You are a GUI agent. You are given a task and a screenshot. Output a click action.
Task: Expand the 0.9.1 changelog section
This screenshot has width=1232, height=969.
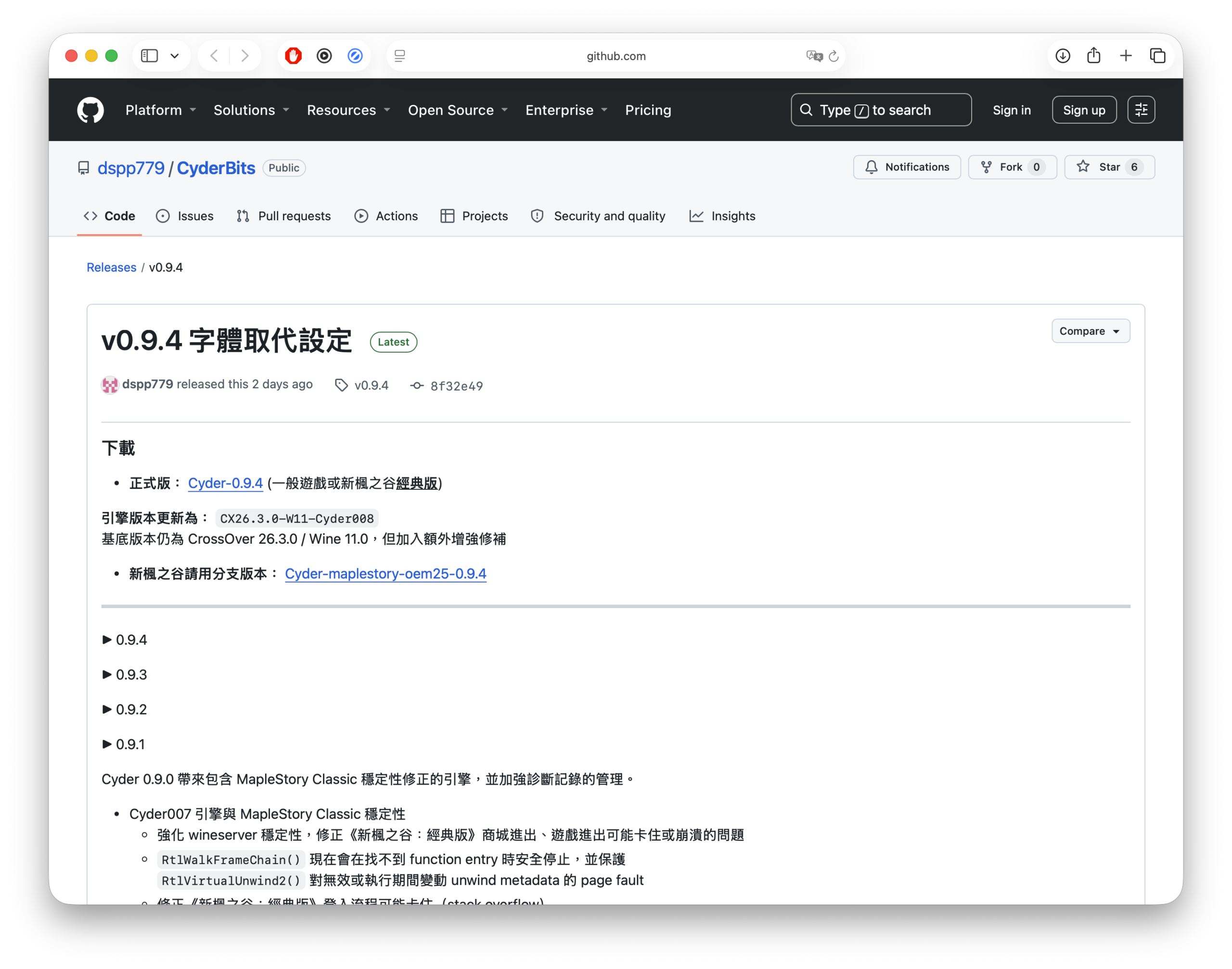(x=123, y=744)
